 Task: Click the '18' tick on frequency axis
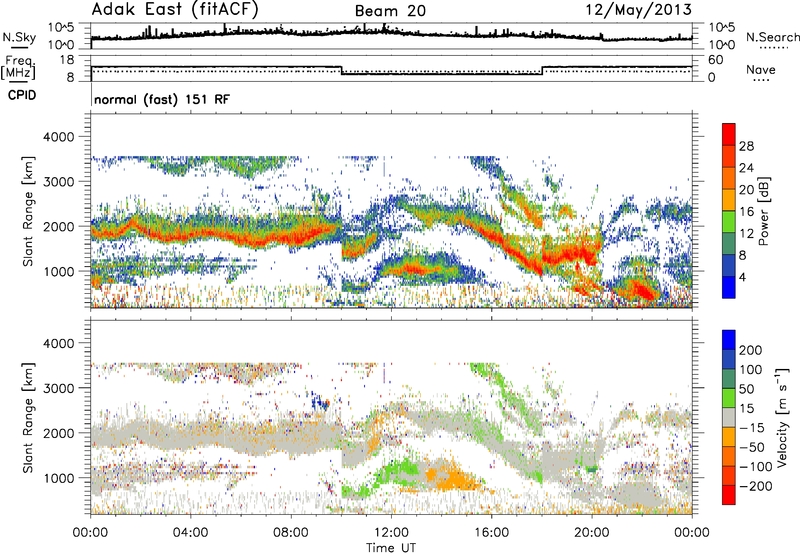(67, 60)
